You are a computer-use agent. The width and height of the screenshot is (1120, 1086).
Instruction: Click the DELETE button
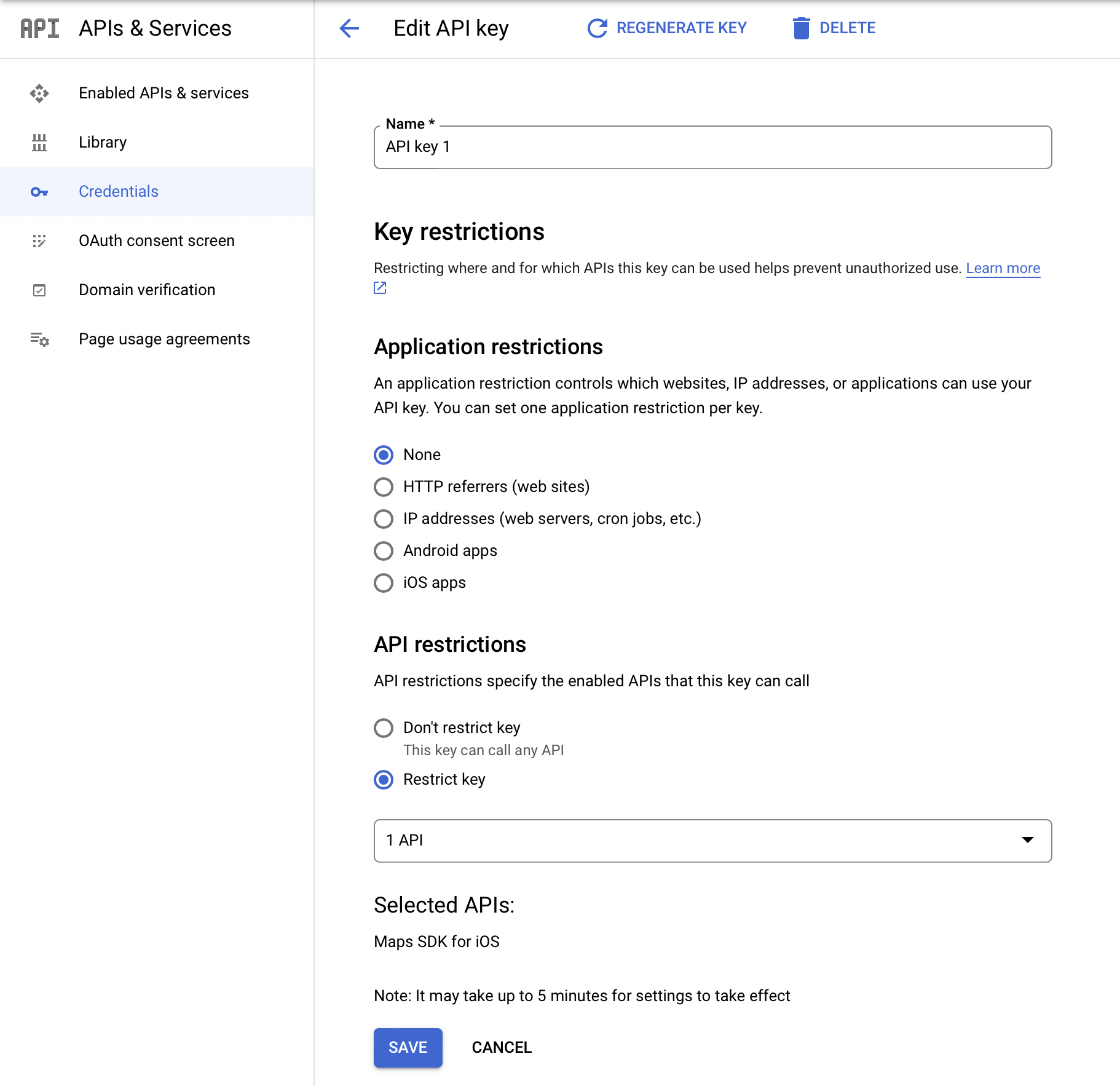click(x=834, y=28)
